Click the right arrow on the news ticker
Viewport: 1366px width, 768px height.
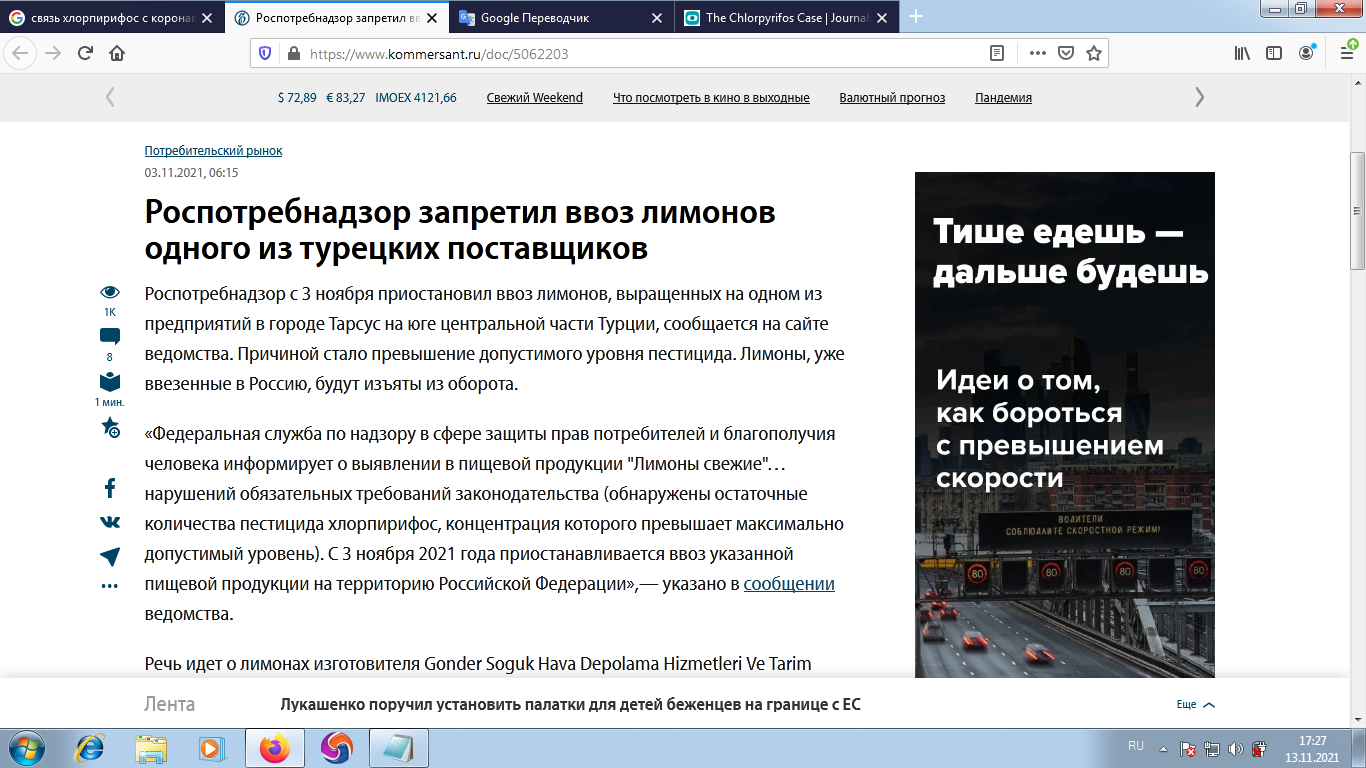coord(1199,97)
